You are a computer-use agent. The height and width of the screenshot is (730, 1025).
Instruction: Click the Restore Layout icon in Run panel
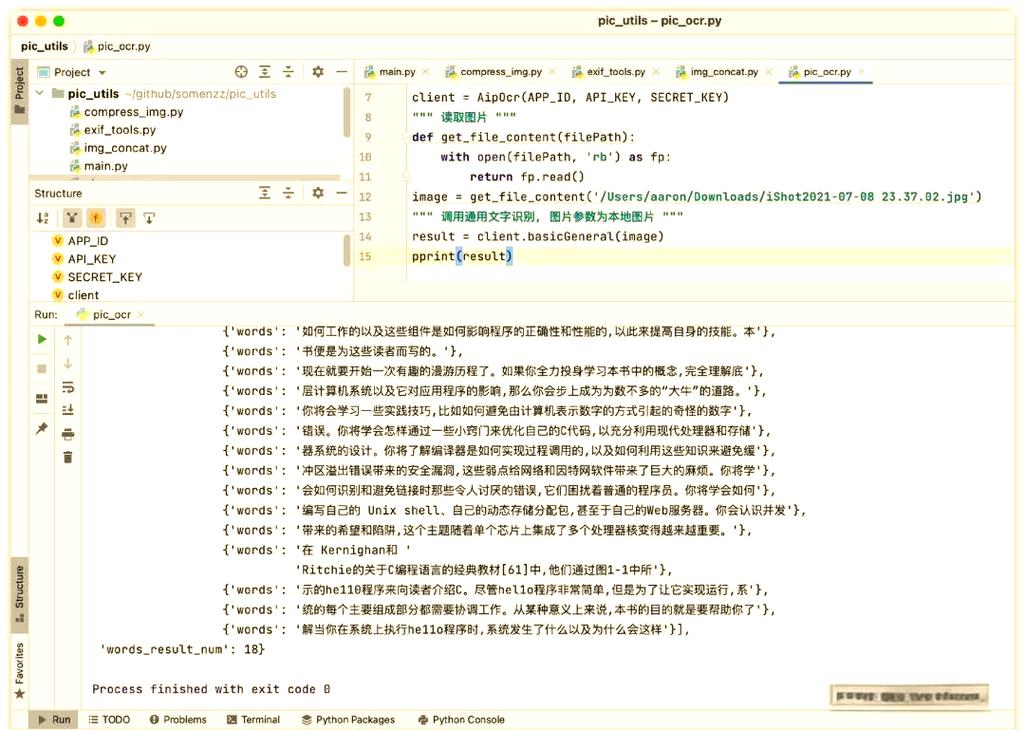[42, 399]
